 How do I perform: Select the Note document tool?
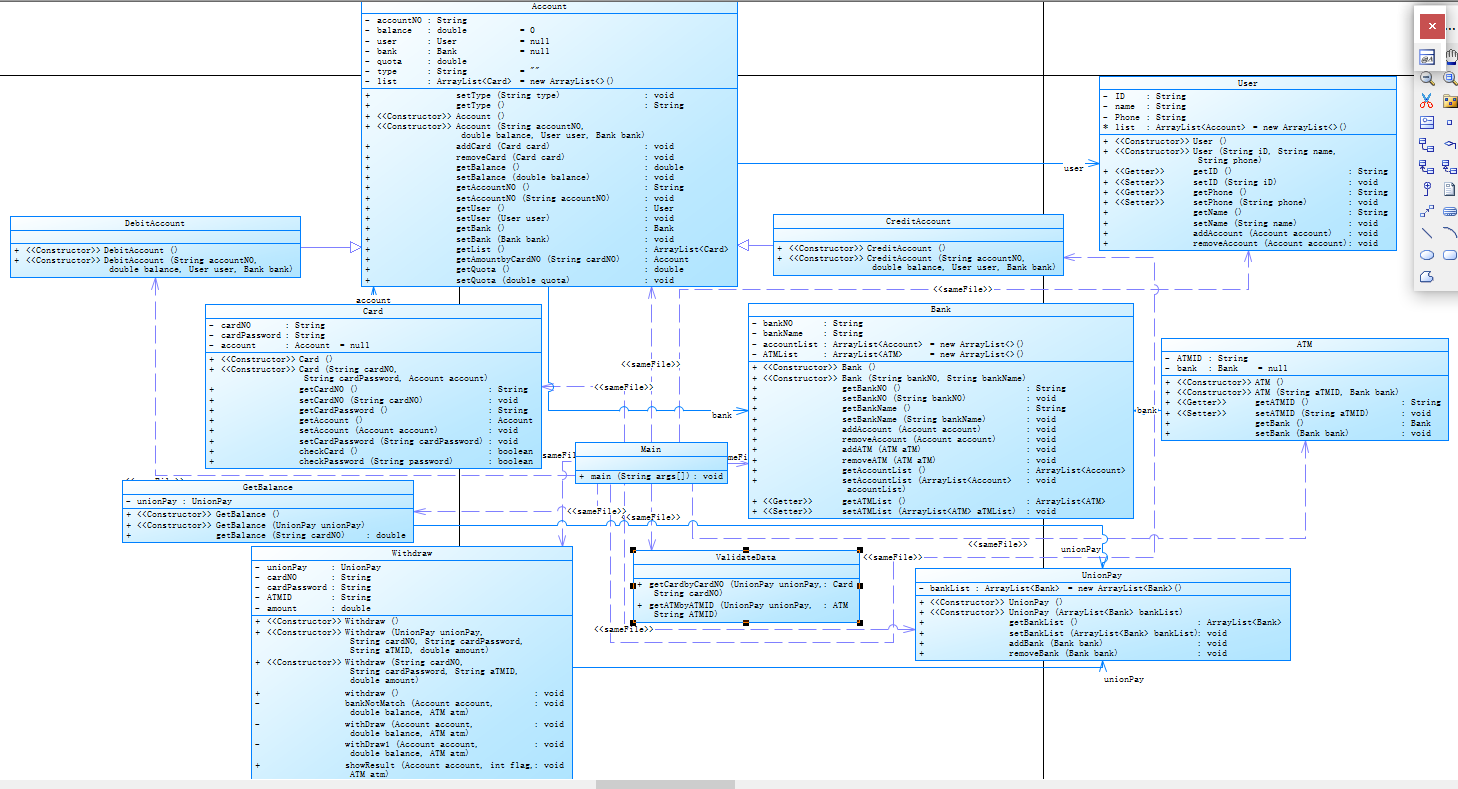(1450, 188)
